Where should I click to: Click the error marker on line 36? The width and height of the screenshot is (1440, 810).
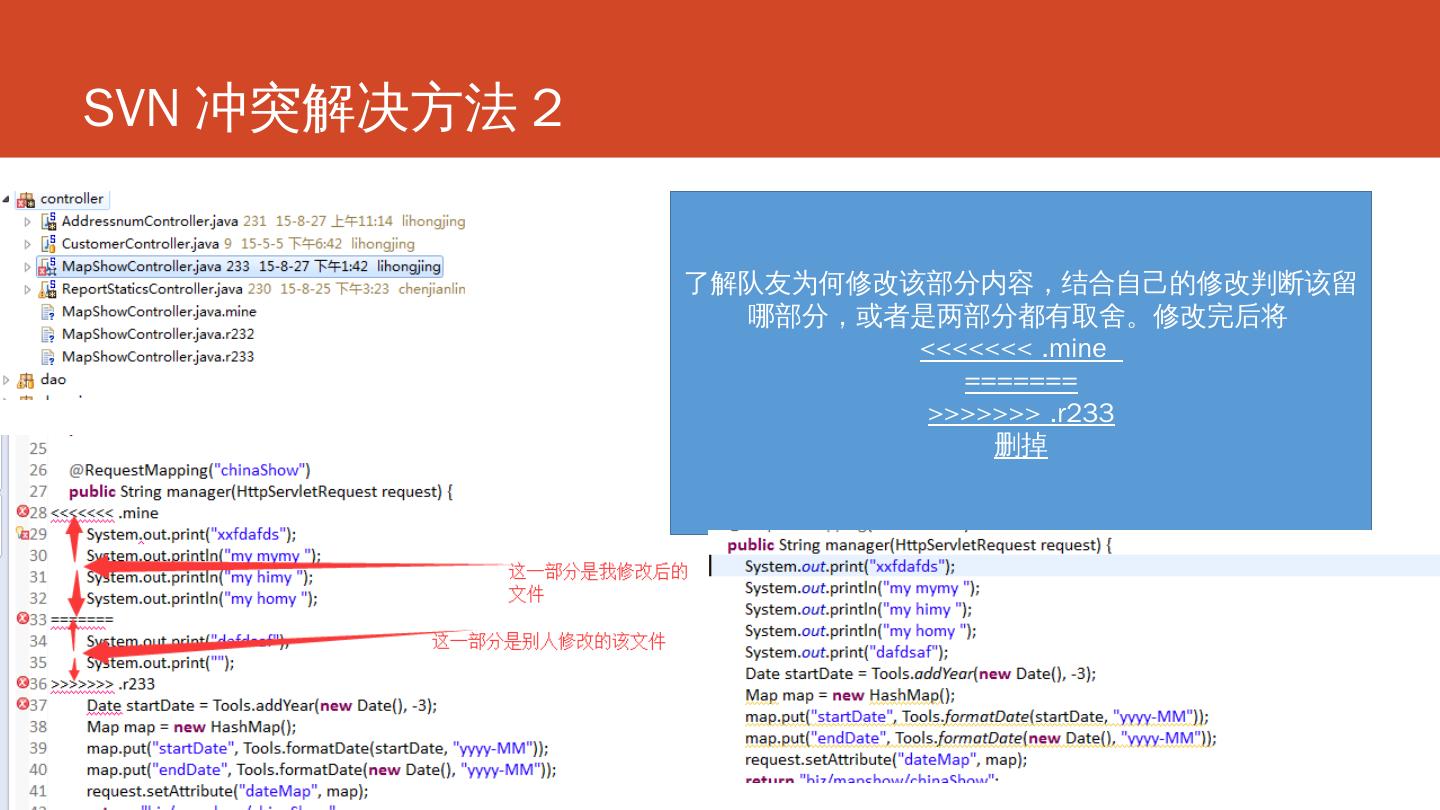(x=22, y=683)
